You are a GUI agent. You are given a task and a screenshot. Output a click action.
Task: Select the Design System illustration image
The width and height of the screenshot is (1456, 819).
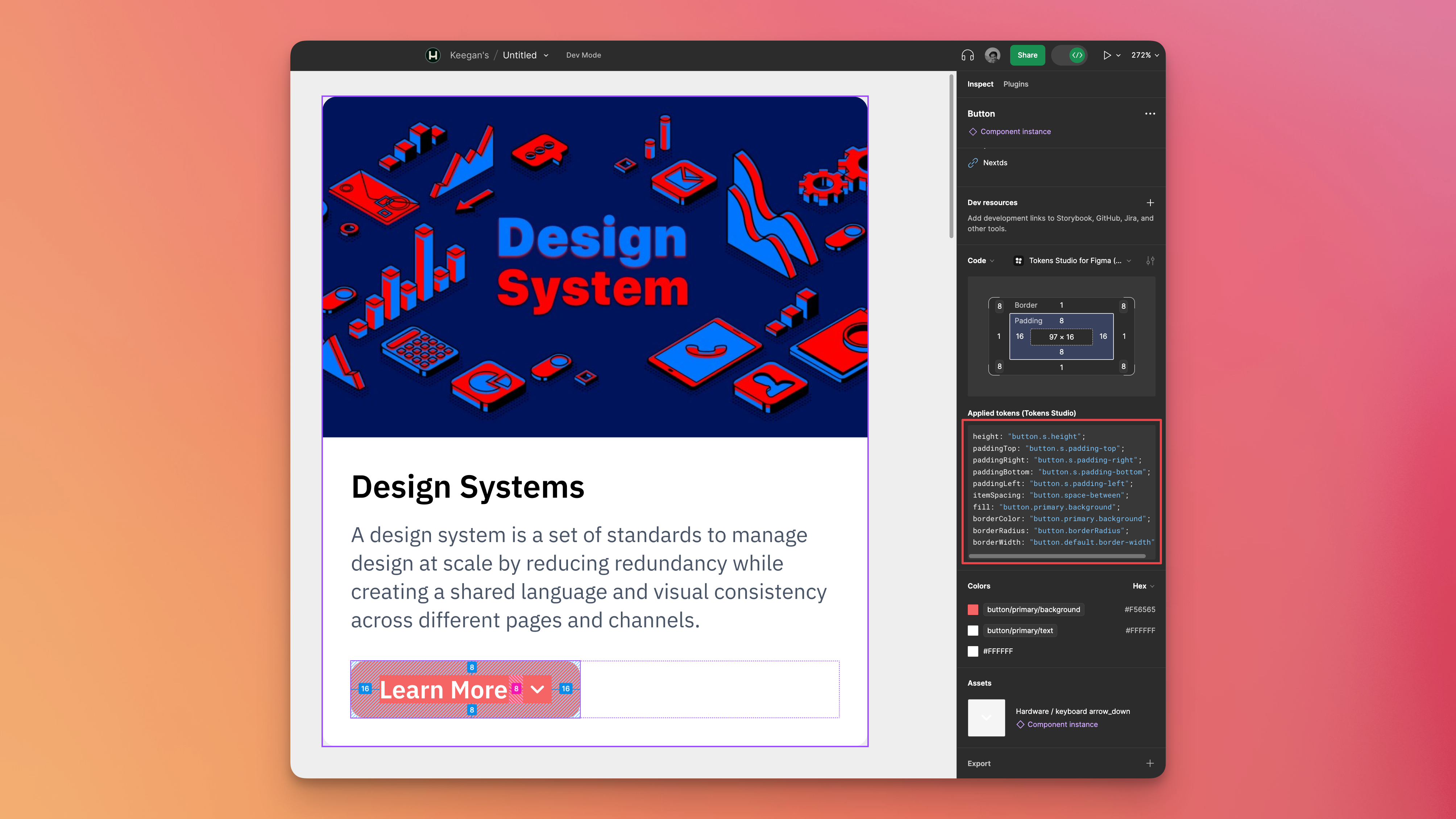[x=594, y=267]
